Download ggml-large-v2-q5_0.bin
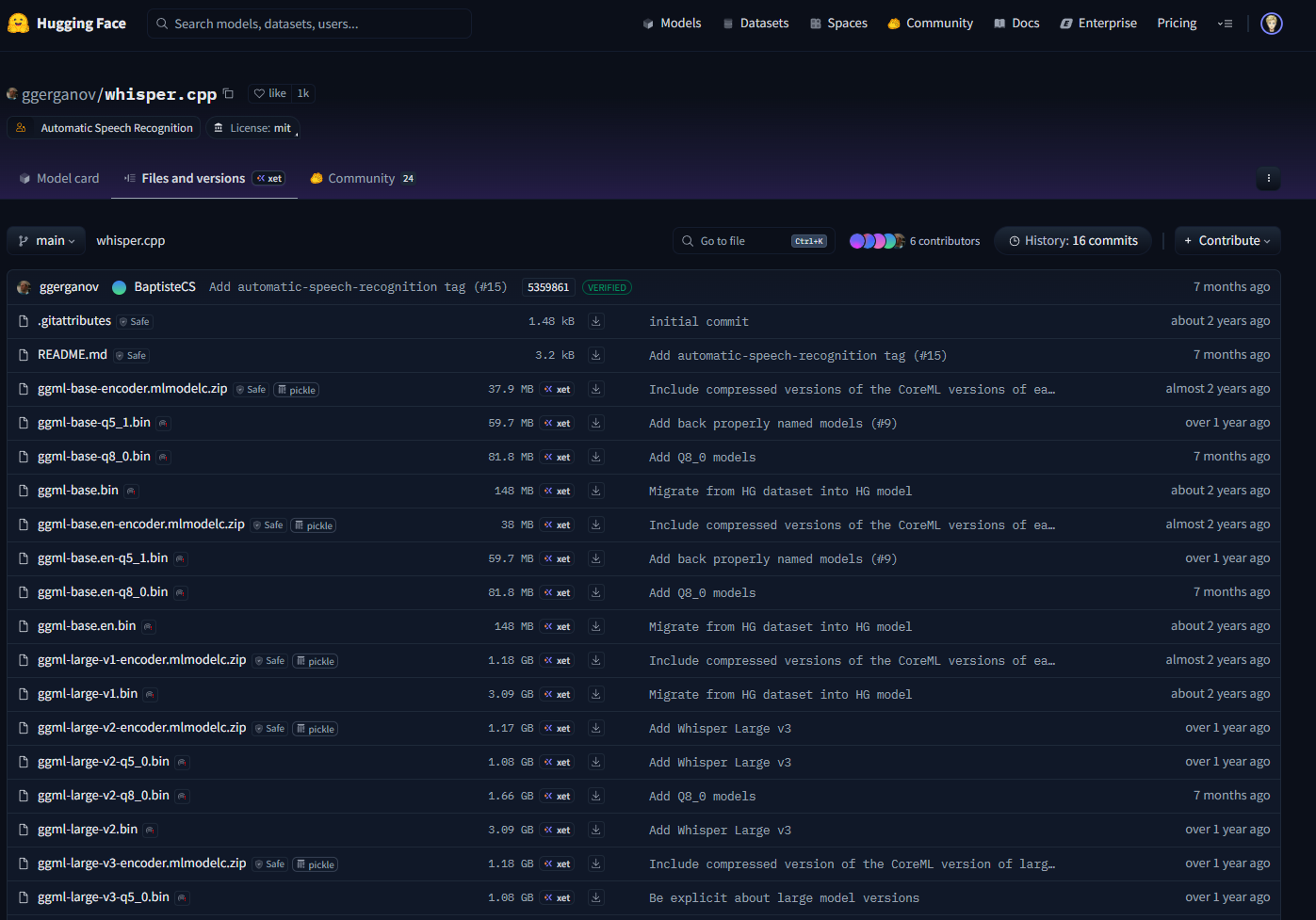The height and width of the screenshot is (920, 1316). pos(596,762)
